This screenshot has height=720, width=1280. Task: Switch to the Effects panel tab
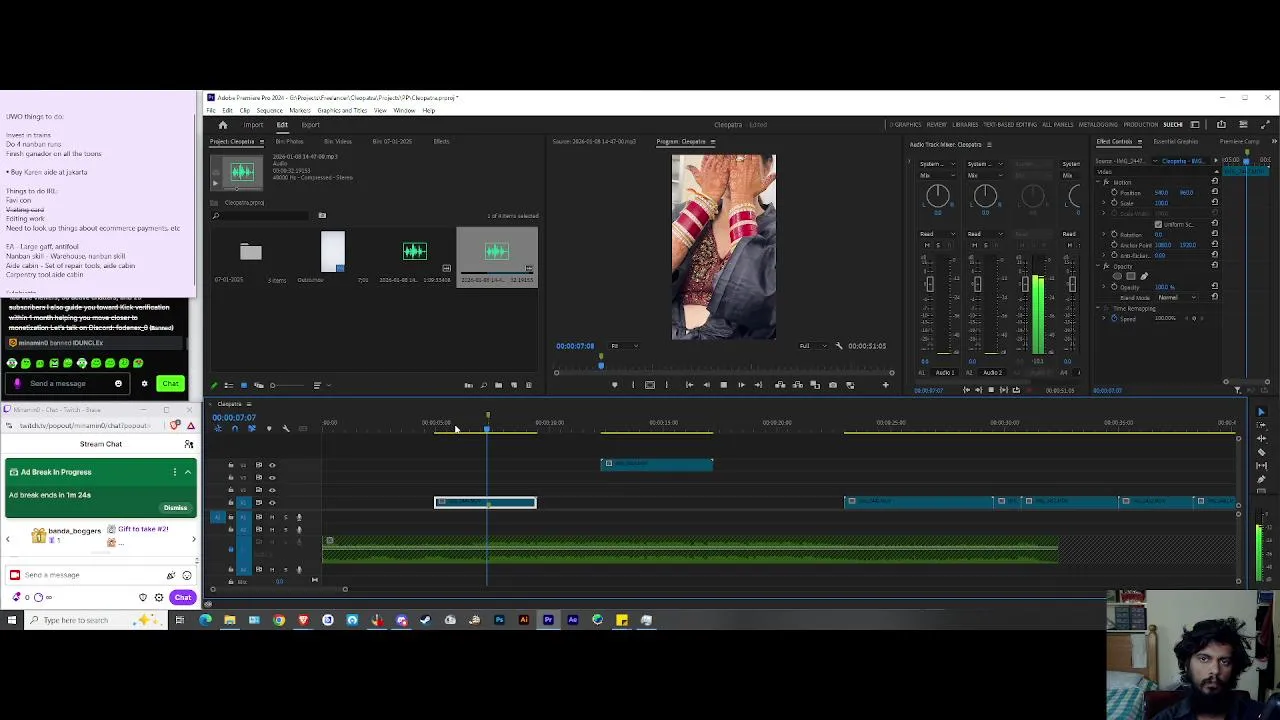coord(441,141)
